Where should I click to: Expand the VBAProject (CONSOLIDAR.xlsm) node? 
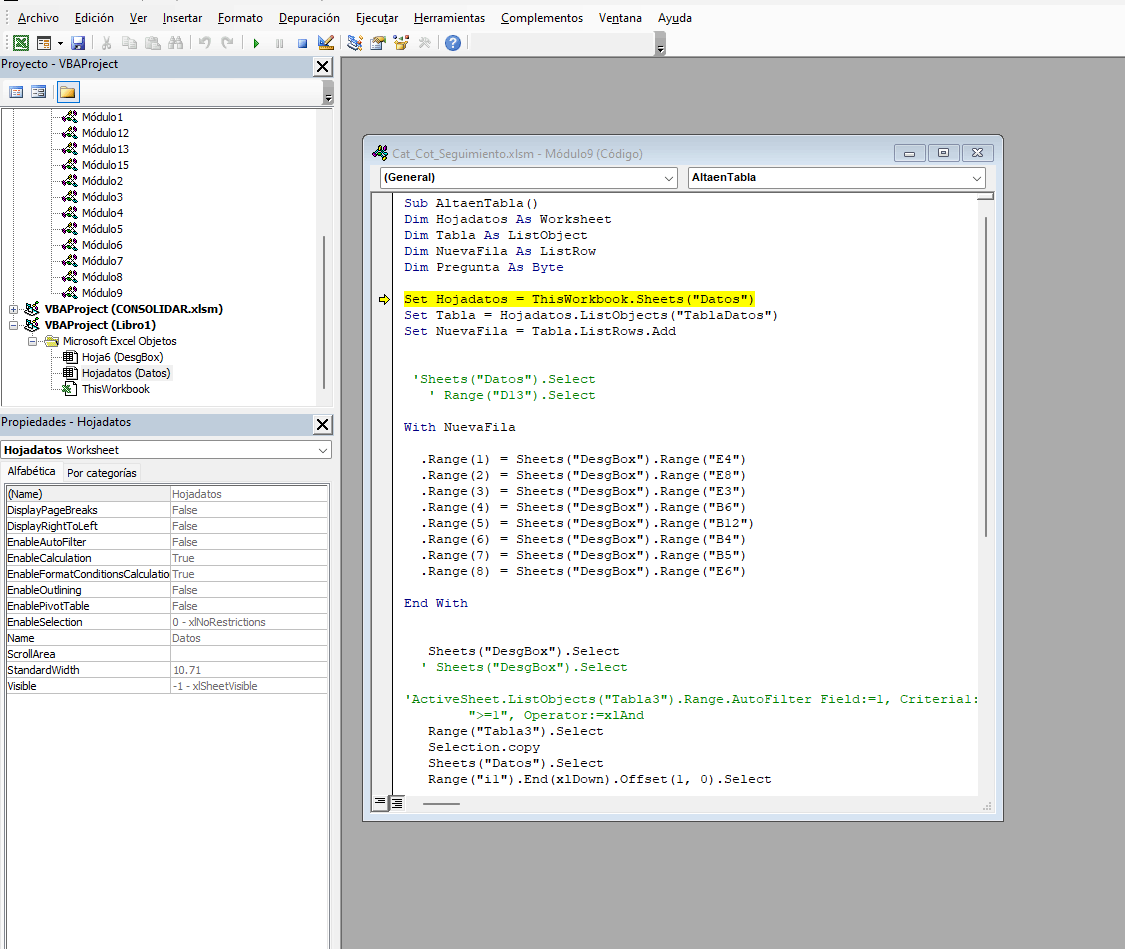(14, 309)
